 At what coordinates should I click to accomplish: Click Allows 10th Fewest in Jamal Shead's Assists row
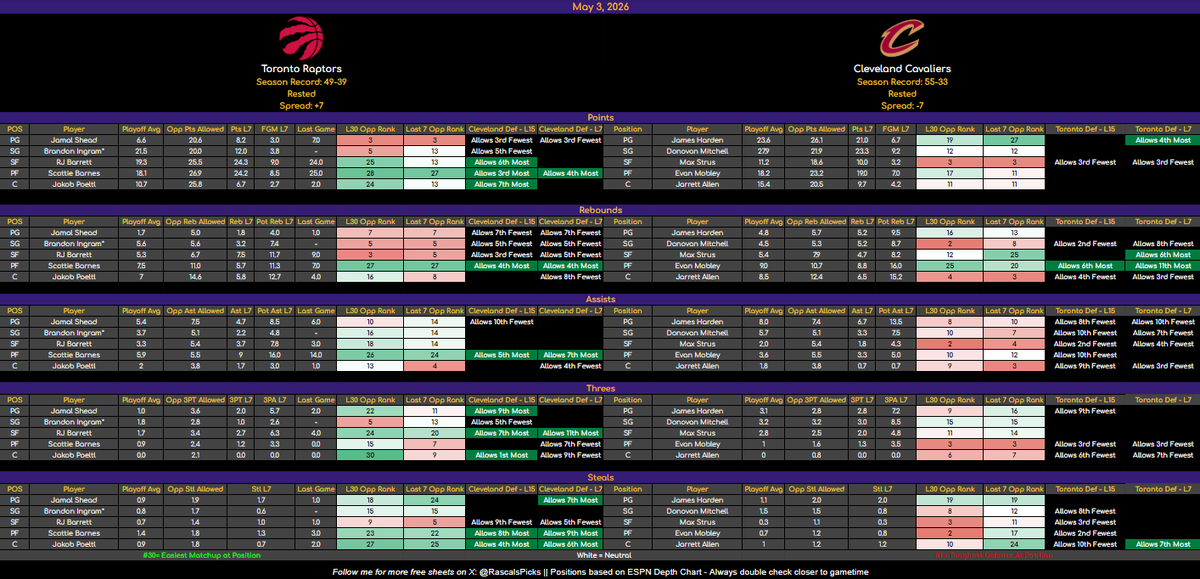click(503, 322)
